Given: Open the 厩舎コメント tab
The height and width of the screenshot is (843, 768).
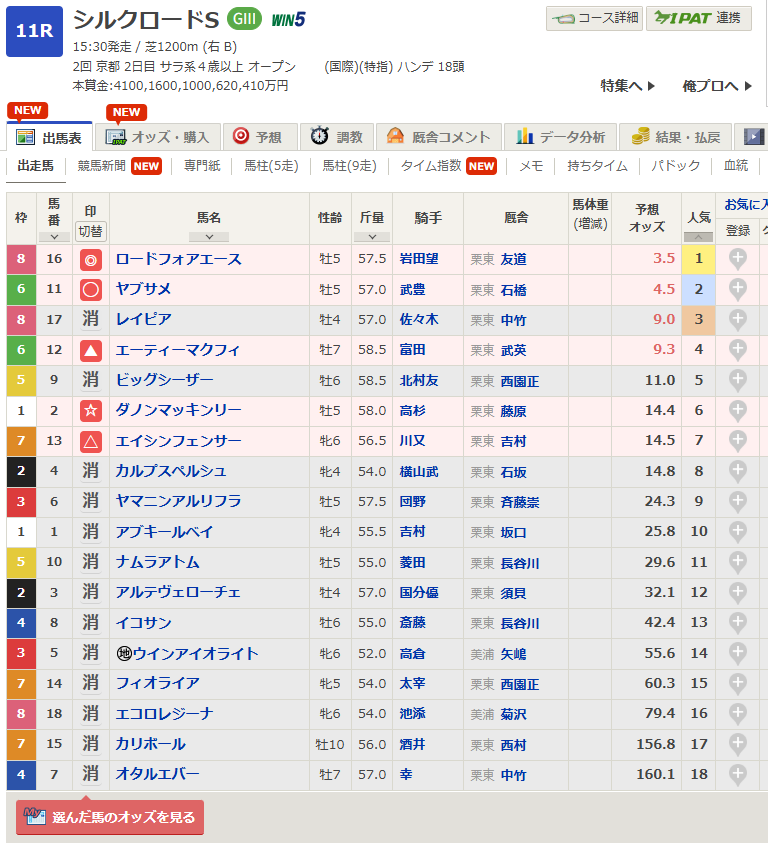Looking at the screenshot, I should click(439, 137).
